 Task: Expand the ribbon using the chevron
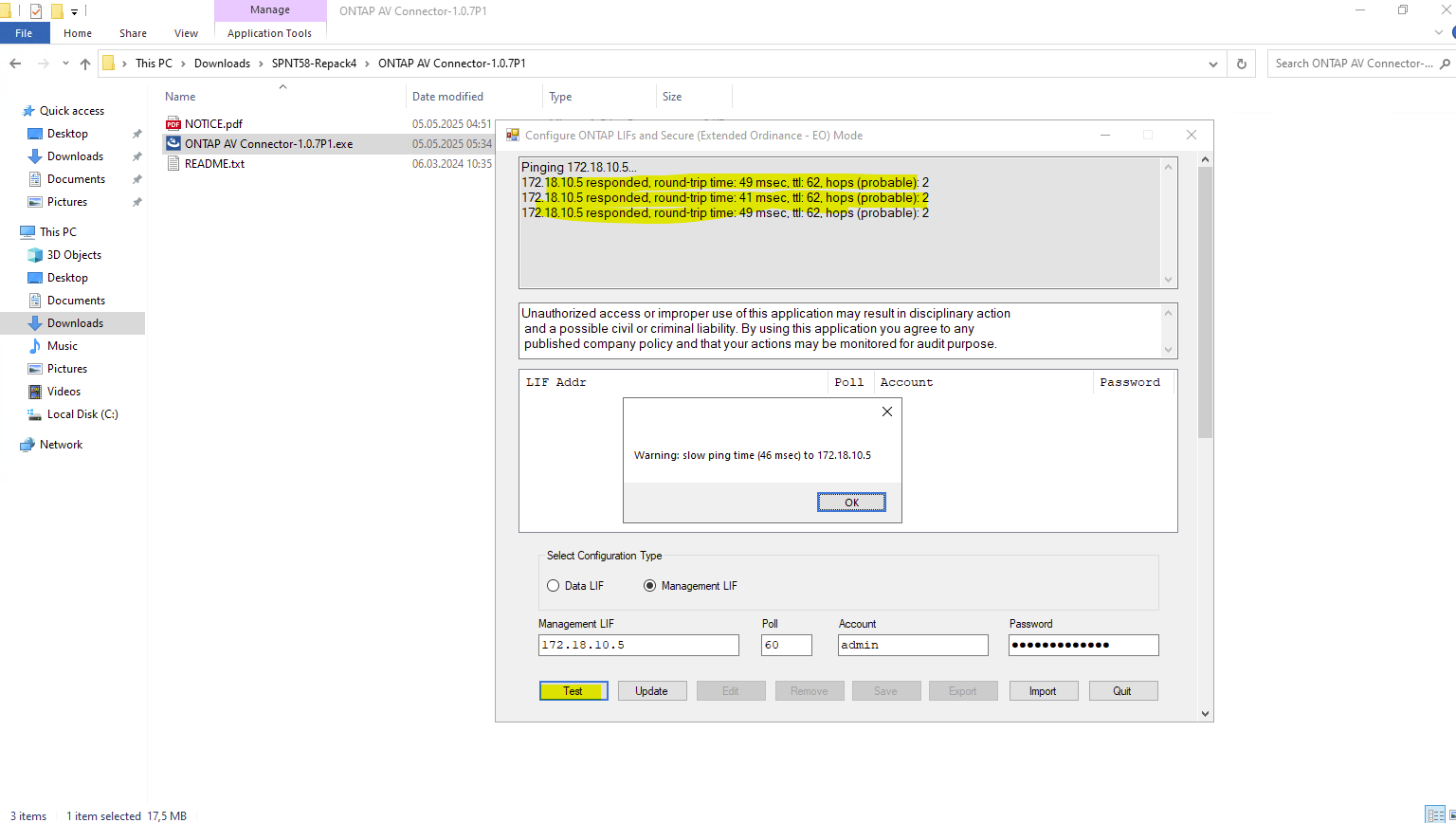1438,33
